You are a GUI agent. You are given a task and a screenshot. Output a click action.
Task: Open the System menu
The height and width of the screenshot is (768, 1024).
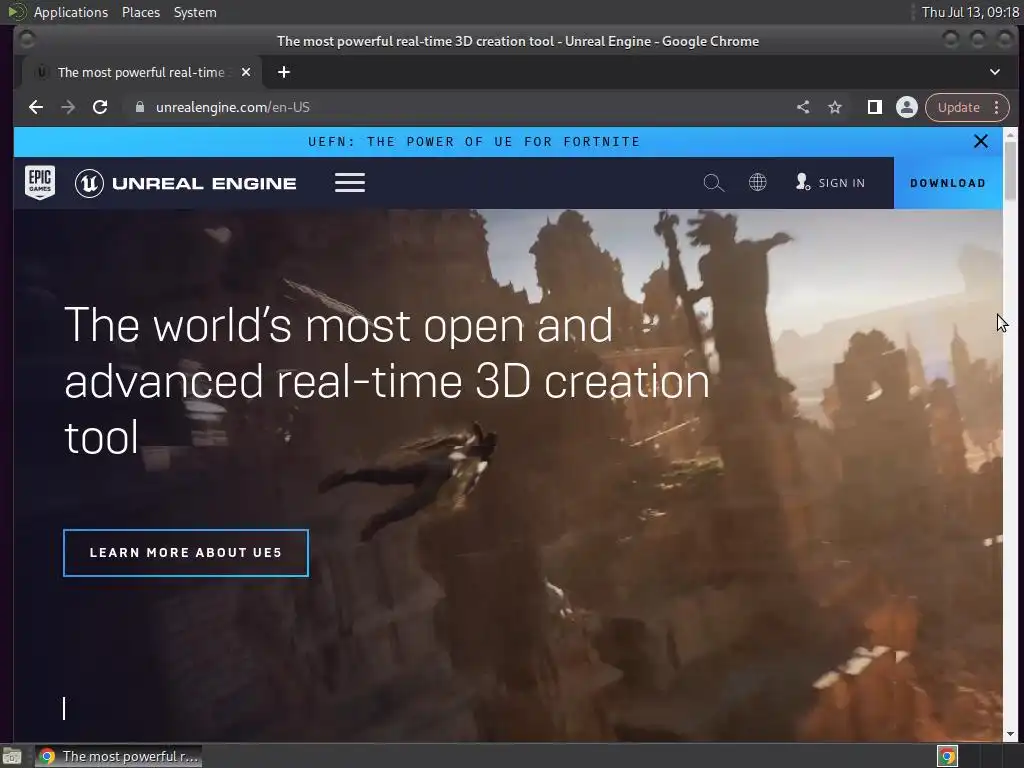pyautogui.click(x=195, y=12)
